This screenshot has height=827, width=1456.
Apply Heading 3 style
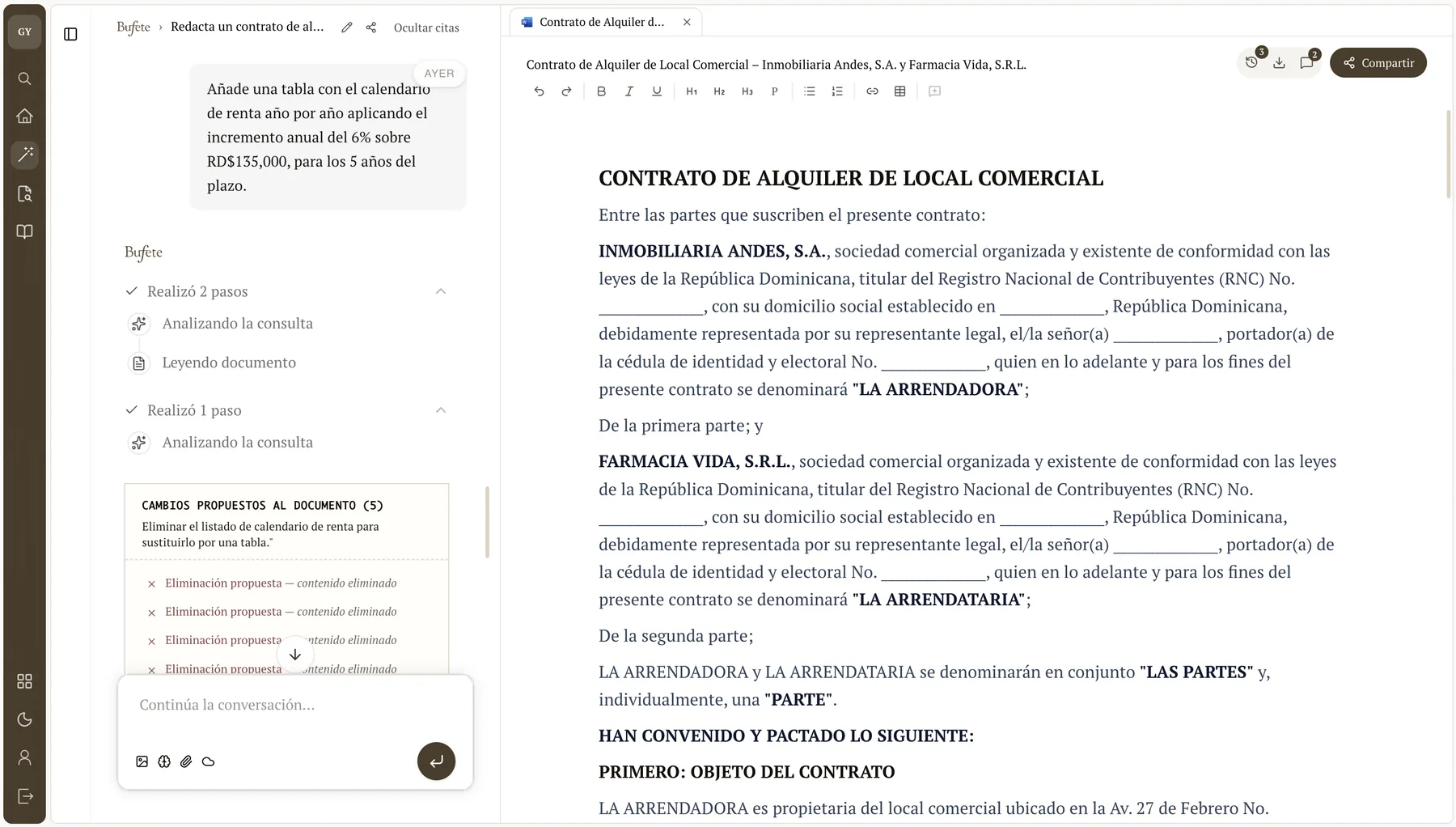point(747,91)
